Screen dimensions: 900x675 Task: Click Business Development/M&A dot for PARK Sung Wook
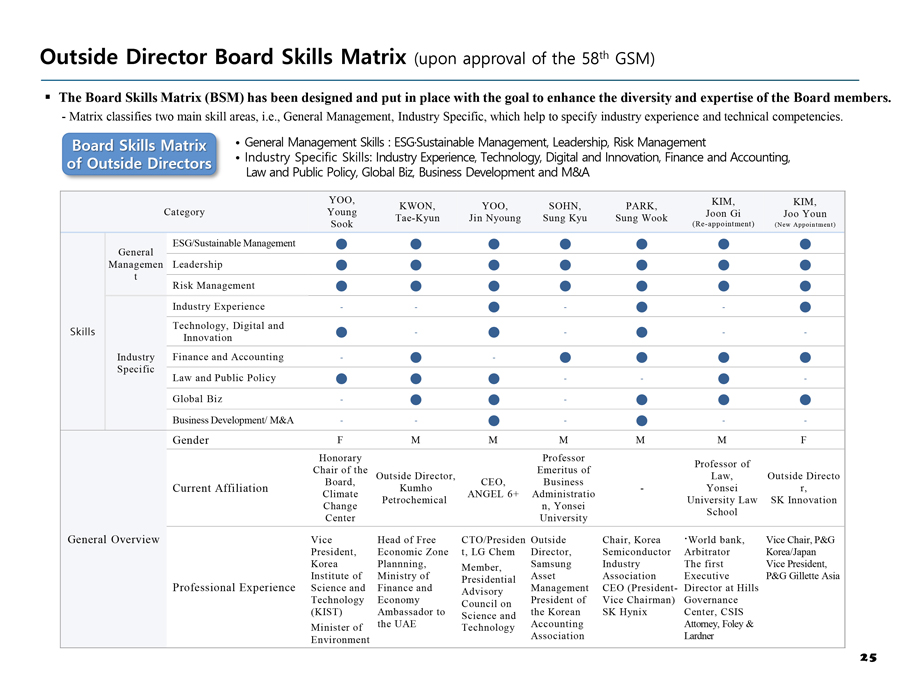click(x=641, y=421)
